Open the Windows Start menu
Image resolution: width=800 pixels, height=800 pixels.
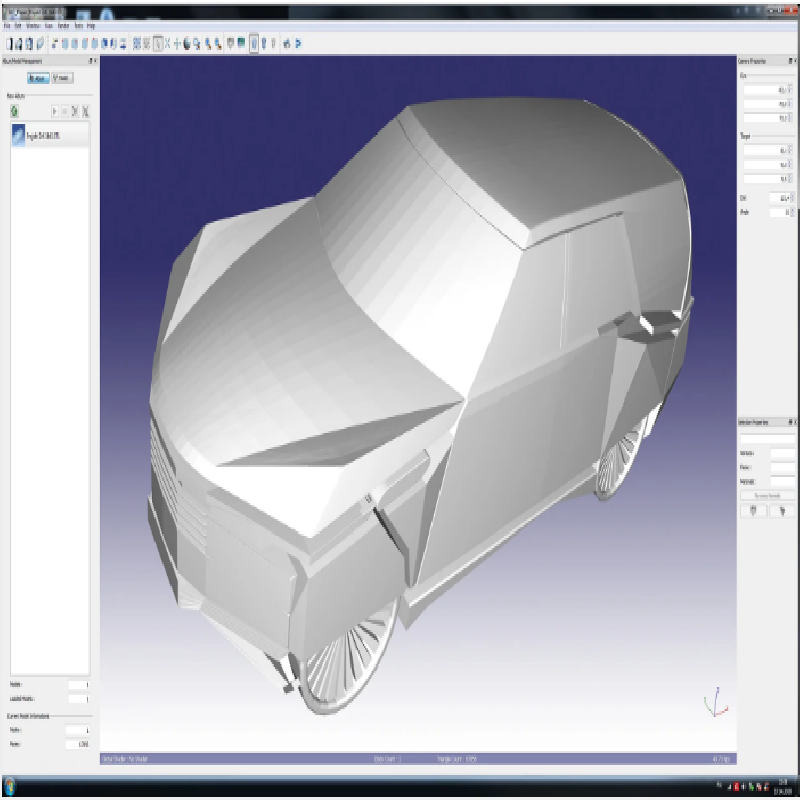point(9,786)
